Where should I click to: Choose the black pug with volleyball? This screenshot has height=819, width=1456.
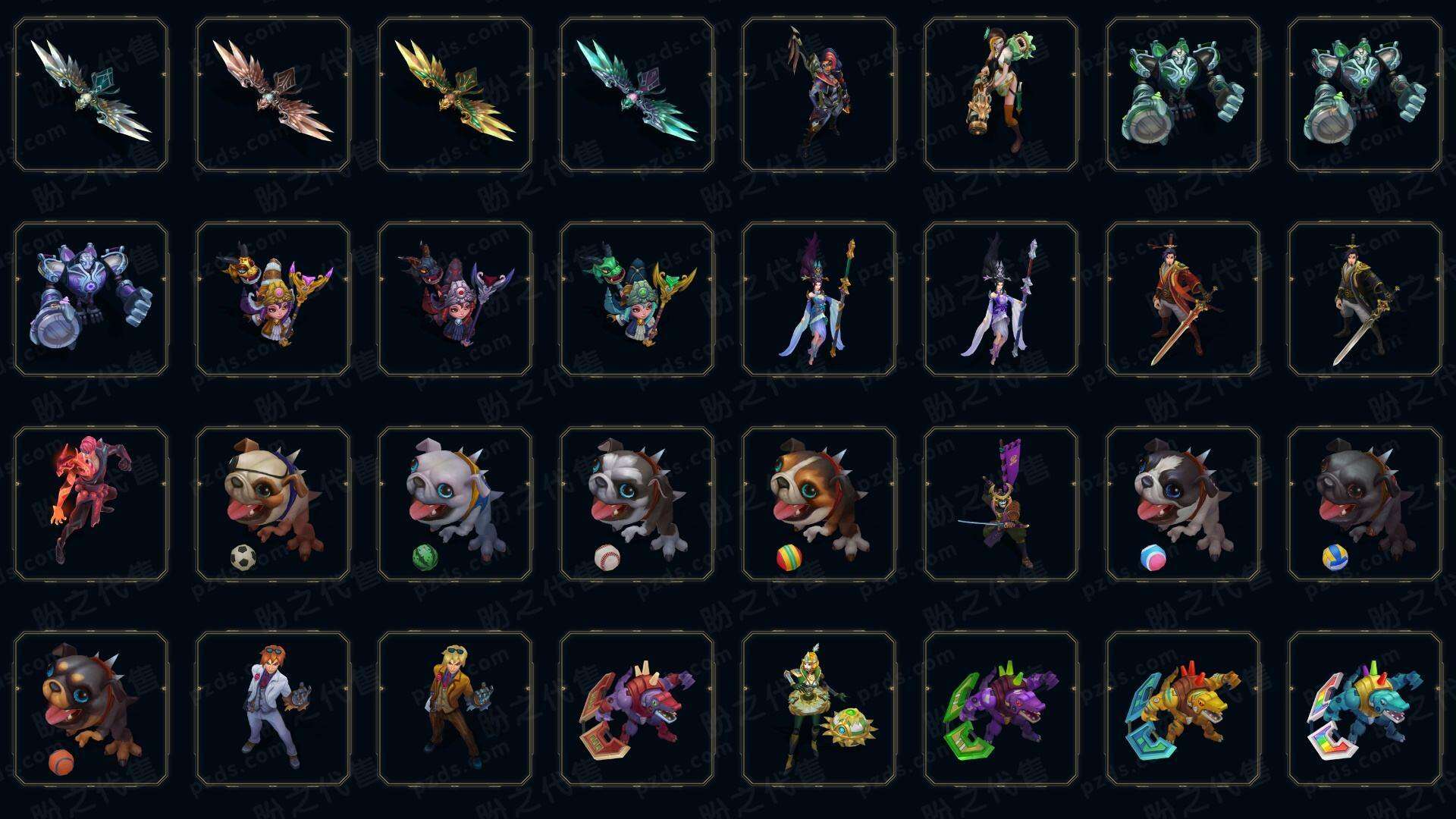(1365, 504)
